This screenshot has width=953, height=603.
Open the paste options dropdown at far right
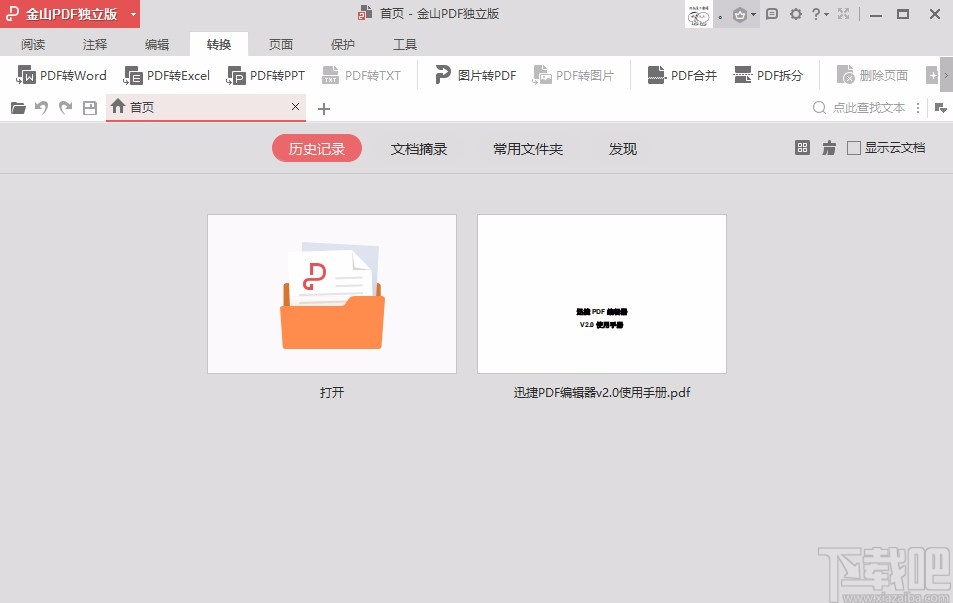pos(941,107)
